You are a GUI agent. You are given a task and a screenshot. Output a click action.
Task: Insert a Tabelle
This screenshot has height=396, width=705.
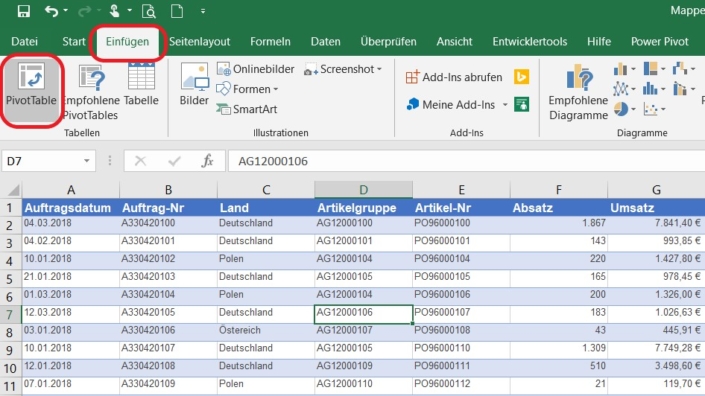pos(141,85)
